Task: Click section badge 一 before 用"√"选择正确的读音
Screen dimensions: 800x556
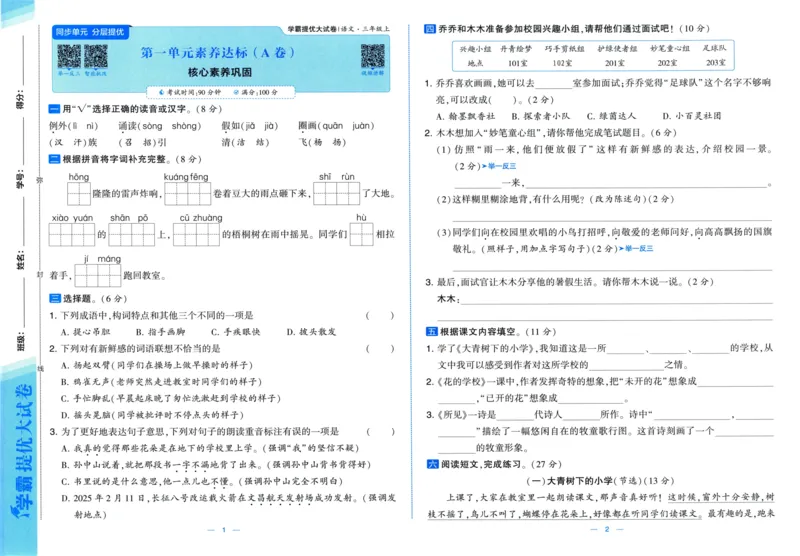Action: [x=54, y=109]
